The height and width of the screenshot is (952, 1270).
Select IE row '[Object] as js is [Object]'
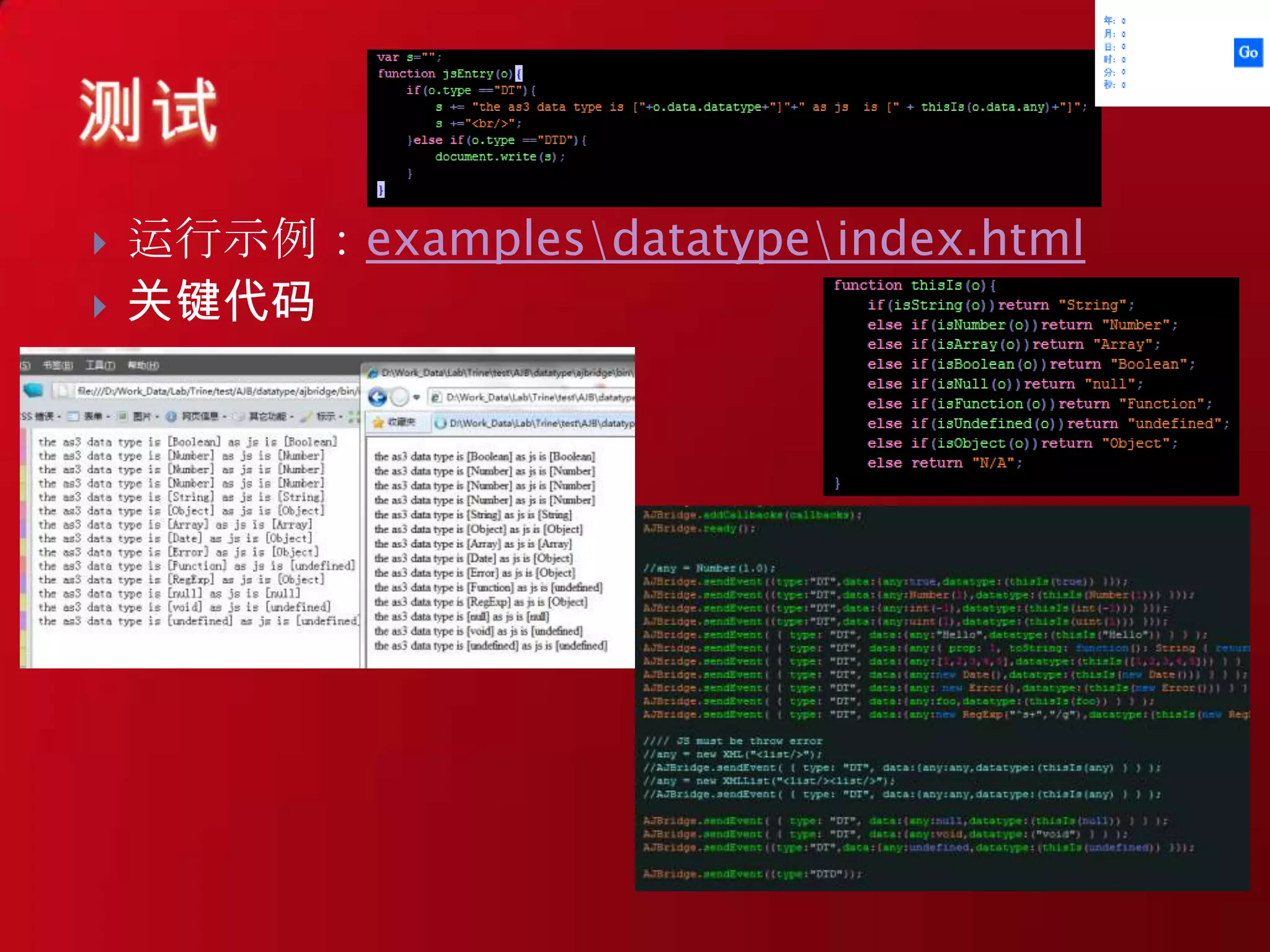pyautogui.click(x=478, y=529)
